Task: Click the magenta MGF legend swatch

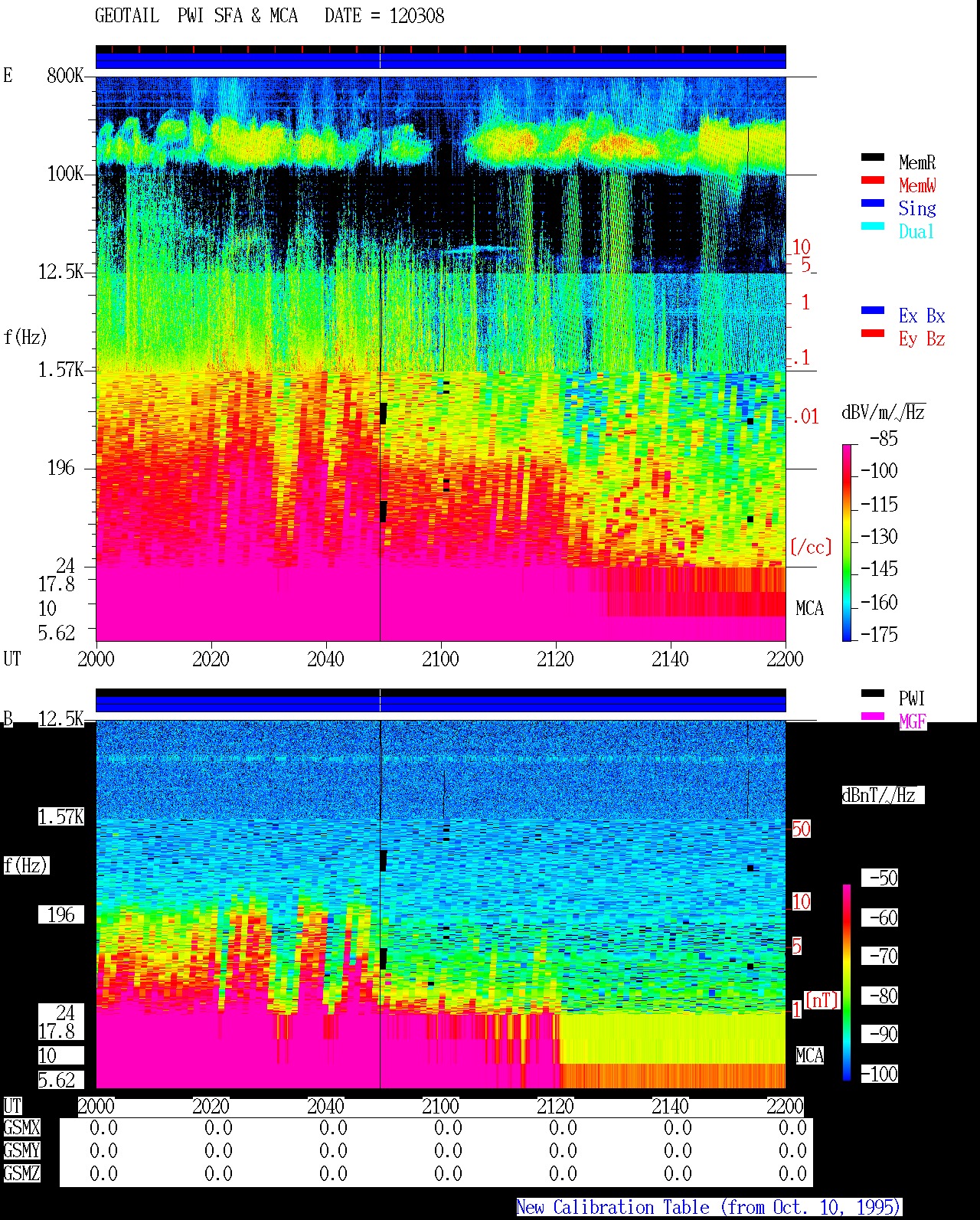Action: tap(872, 716)
